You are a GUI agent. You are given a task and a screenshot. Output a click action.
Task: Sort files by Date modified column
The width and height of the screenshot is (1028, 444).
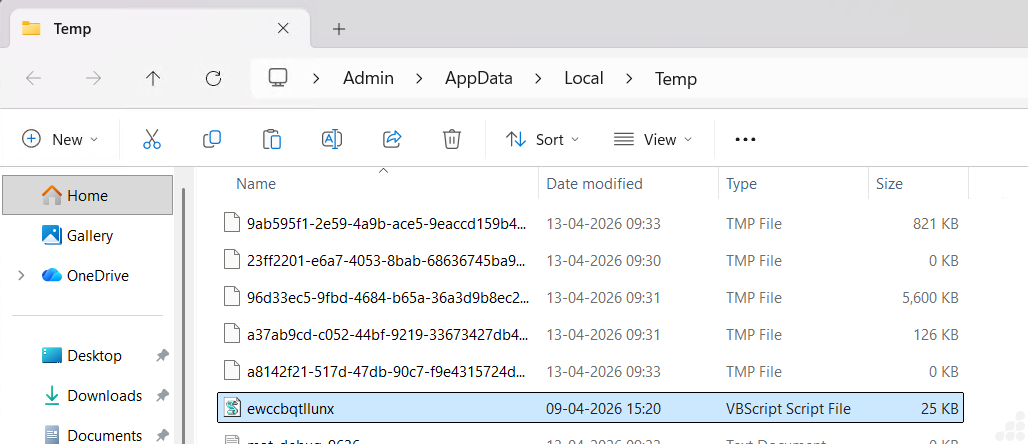pos(594,183)
